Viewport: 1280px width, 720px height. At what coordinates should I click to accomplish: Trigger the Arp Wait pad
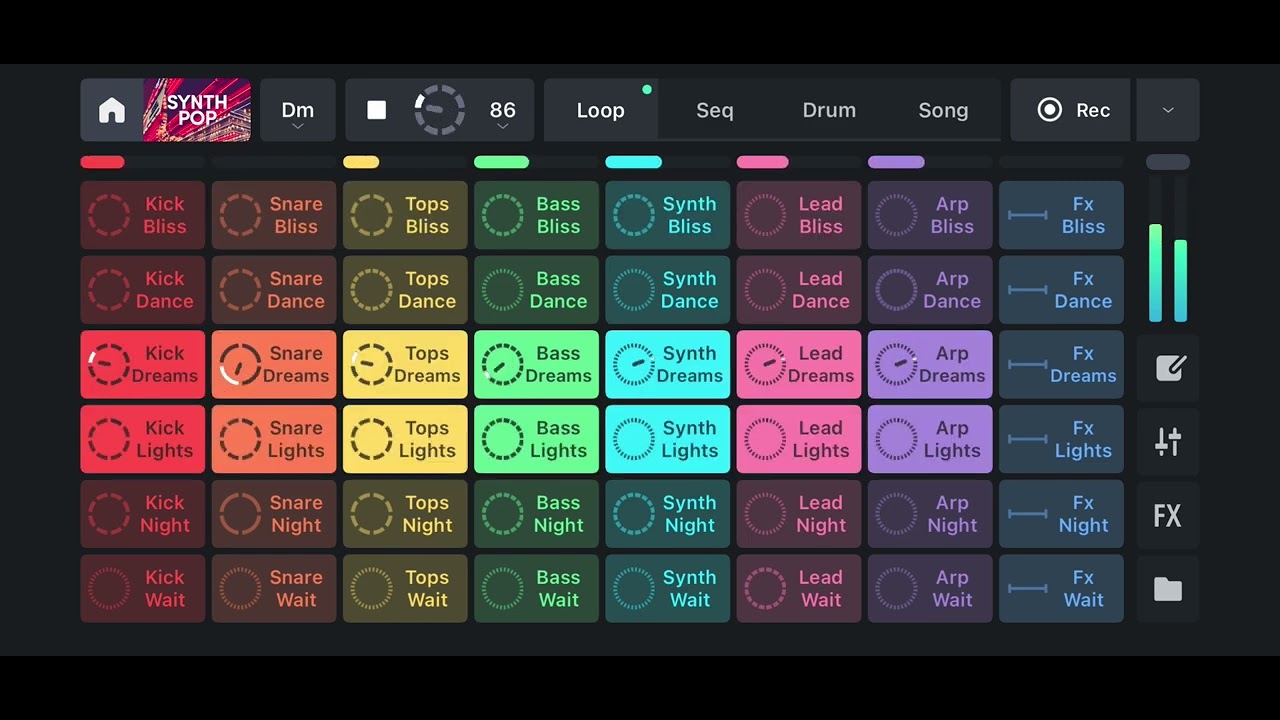(x=930, y=589)
